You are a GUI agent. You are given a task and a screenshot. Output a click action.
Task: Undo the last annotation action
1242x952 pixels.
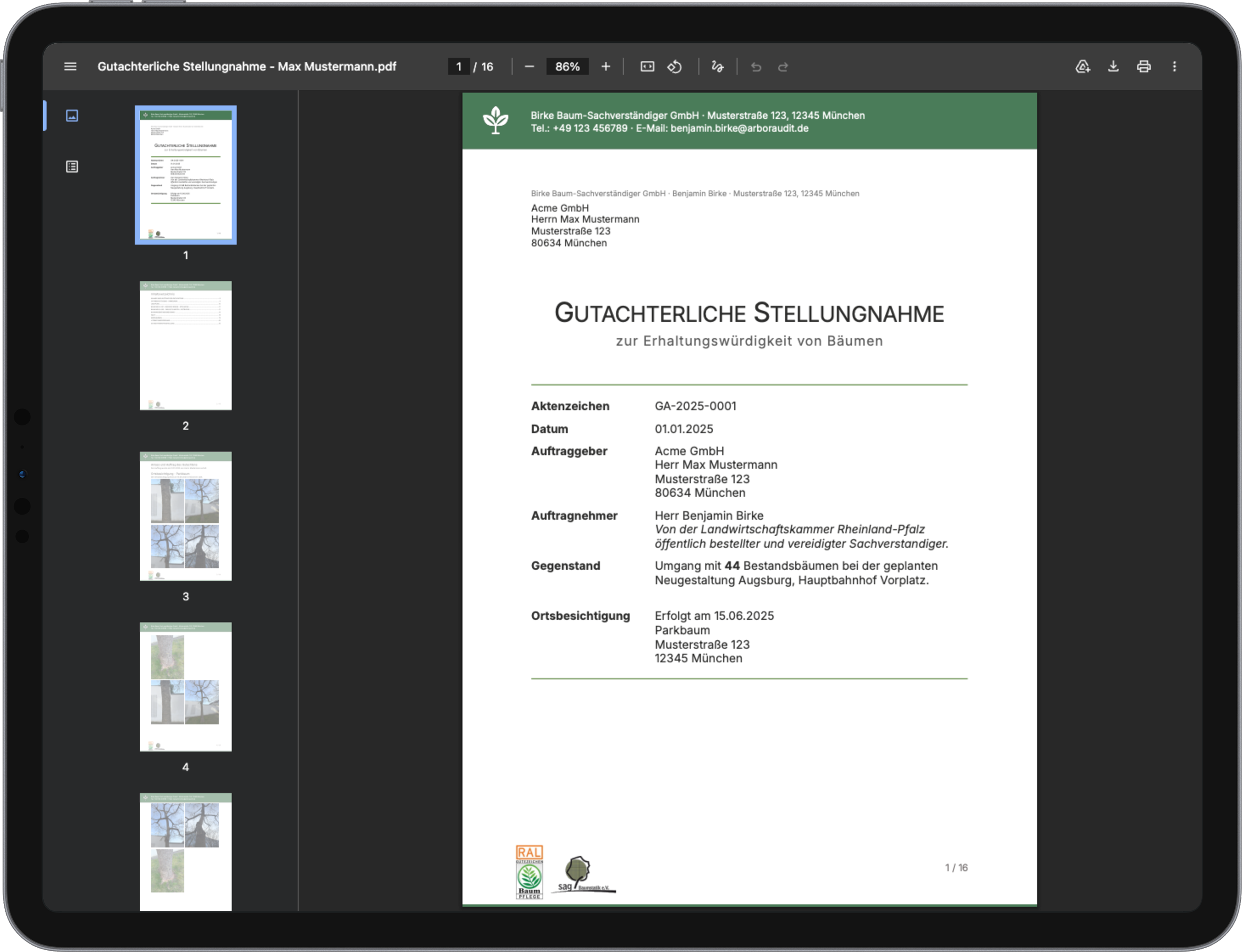tap(756, 66)
